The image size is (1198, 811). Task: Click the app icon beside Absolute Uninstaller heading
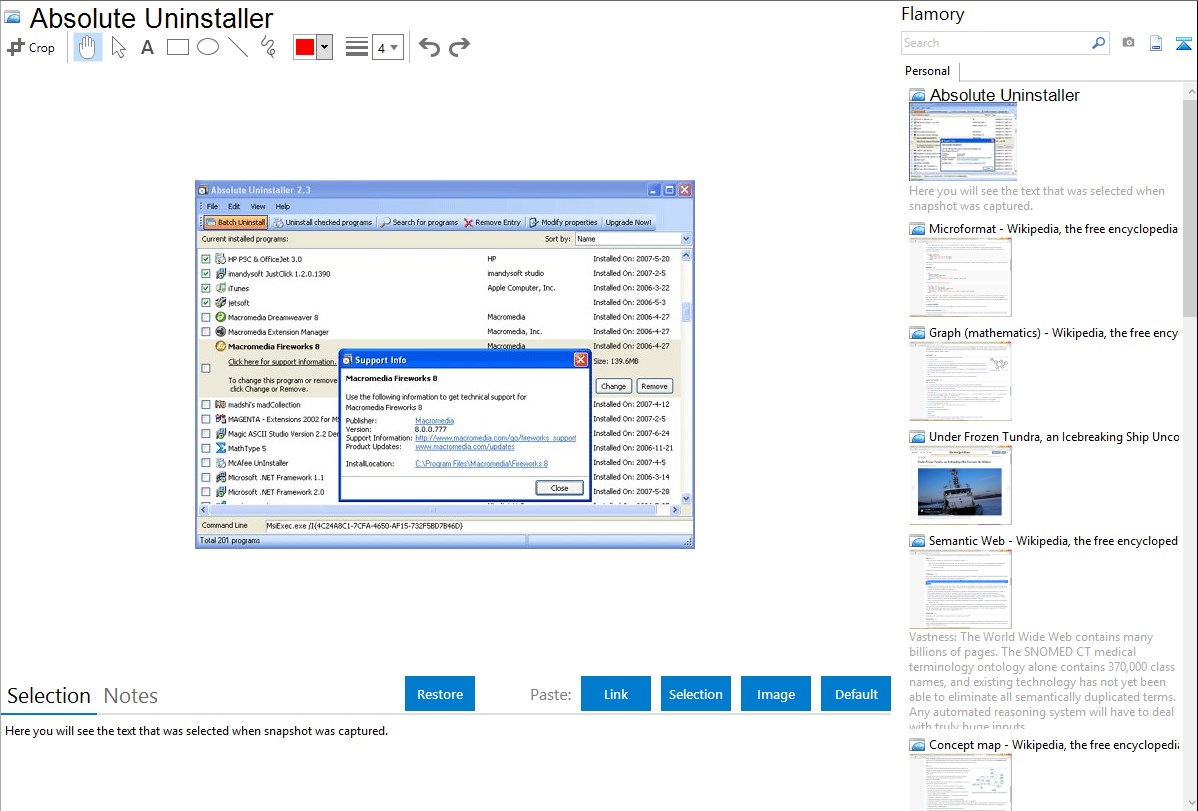click(x=12, y=18)
